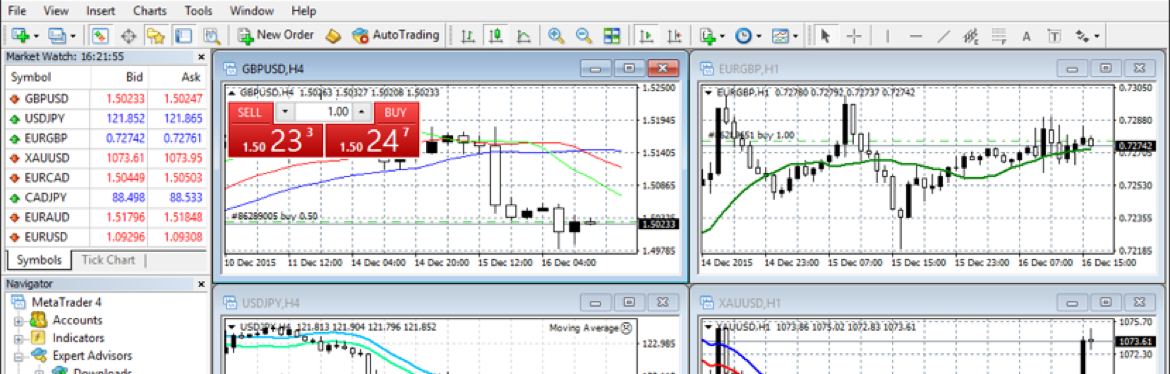
Task: Launch MetaEditor via the yellow book icon
Action: 334,35
